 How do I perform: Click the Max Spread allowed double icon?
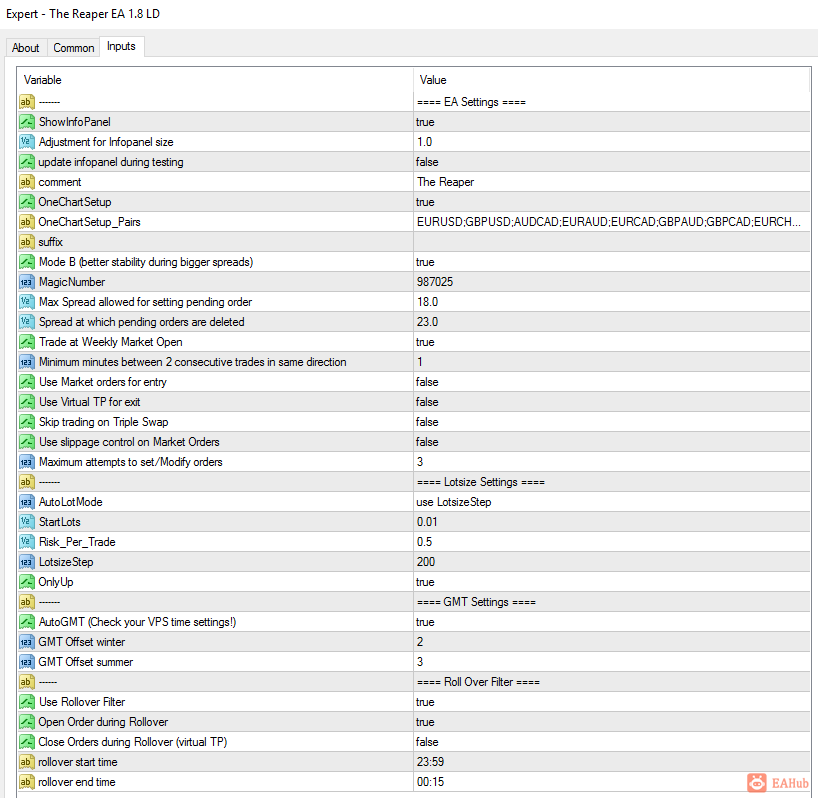27,301
